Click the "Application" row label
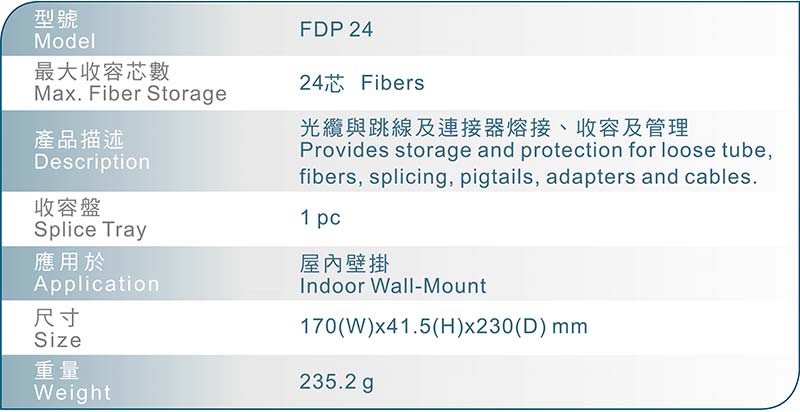The height and width of the screenshot is (412, 800). tap(96, 285)
